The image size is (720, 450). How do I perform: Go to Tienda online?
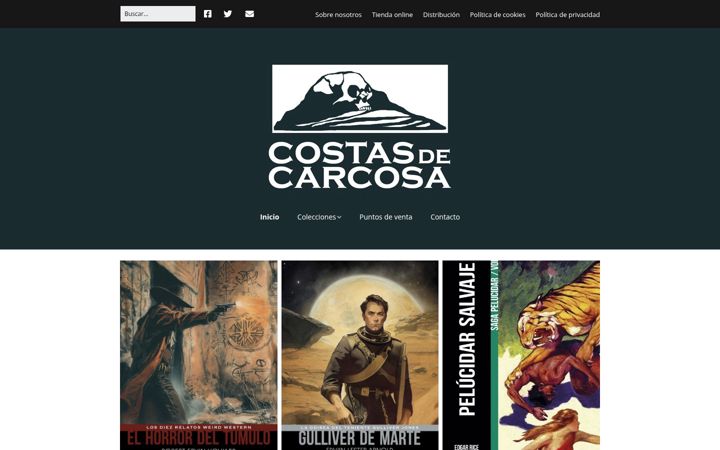pos(392,15)
